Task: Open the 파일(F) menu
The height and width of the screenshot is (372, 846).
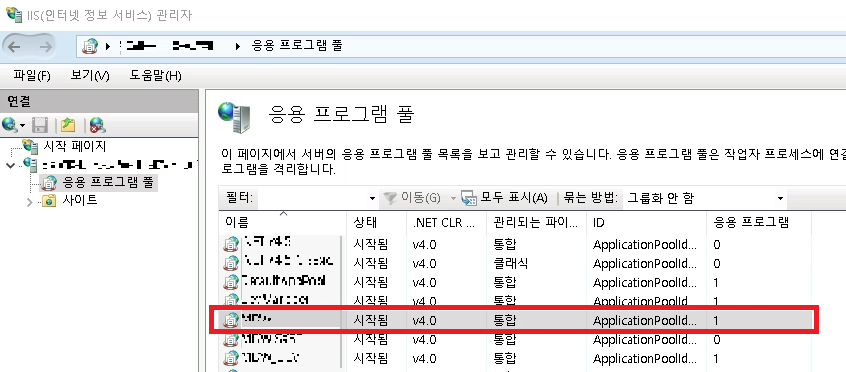Action: [x=32, y=76]
